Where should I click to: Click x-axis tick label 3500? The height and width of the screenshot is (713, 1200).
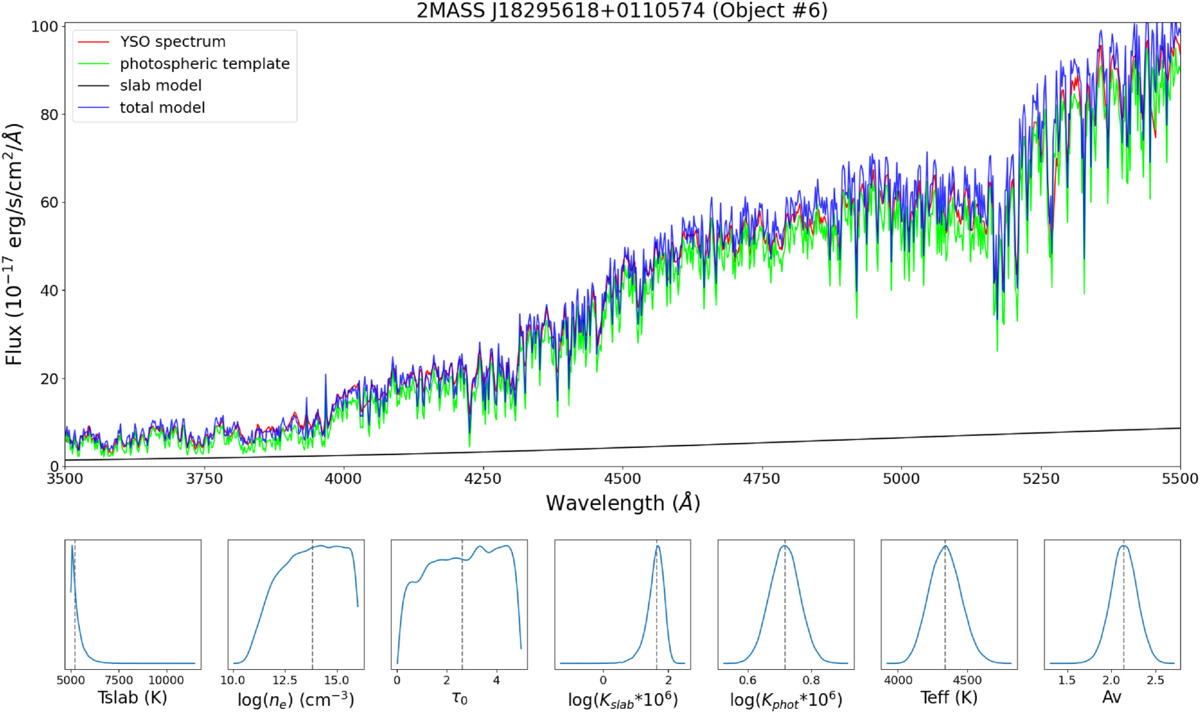tap(65, 479)
